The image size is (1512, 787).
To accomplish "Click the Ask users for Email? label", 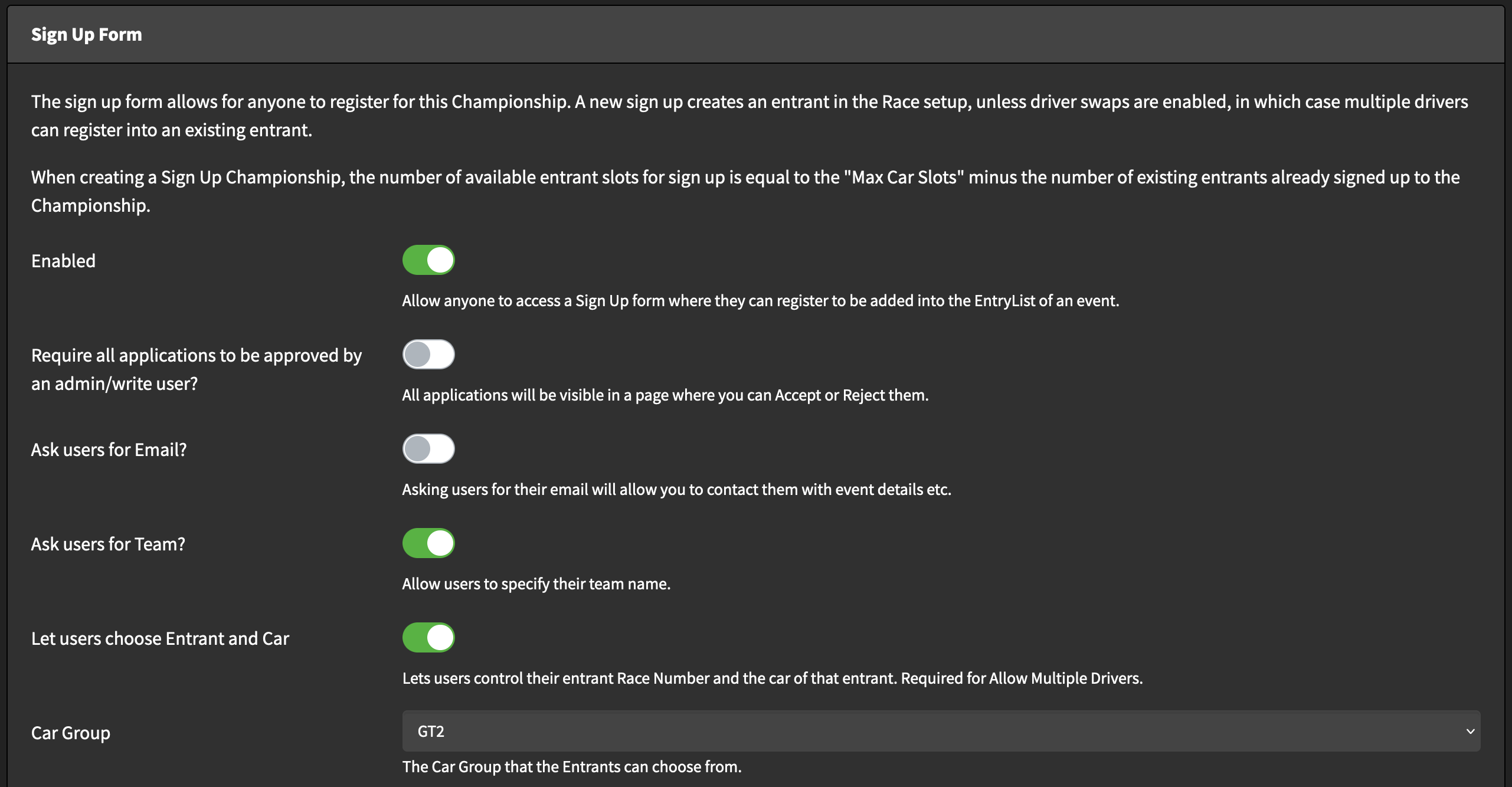I will click(x=109, y=450).
